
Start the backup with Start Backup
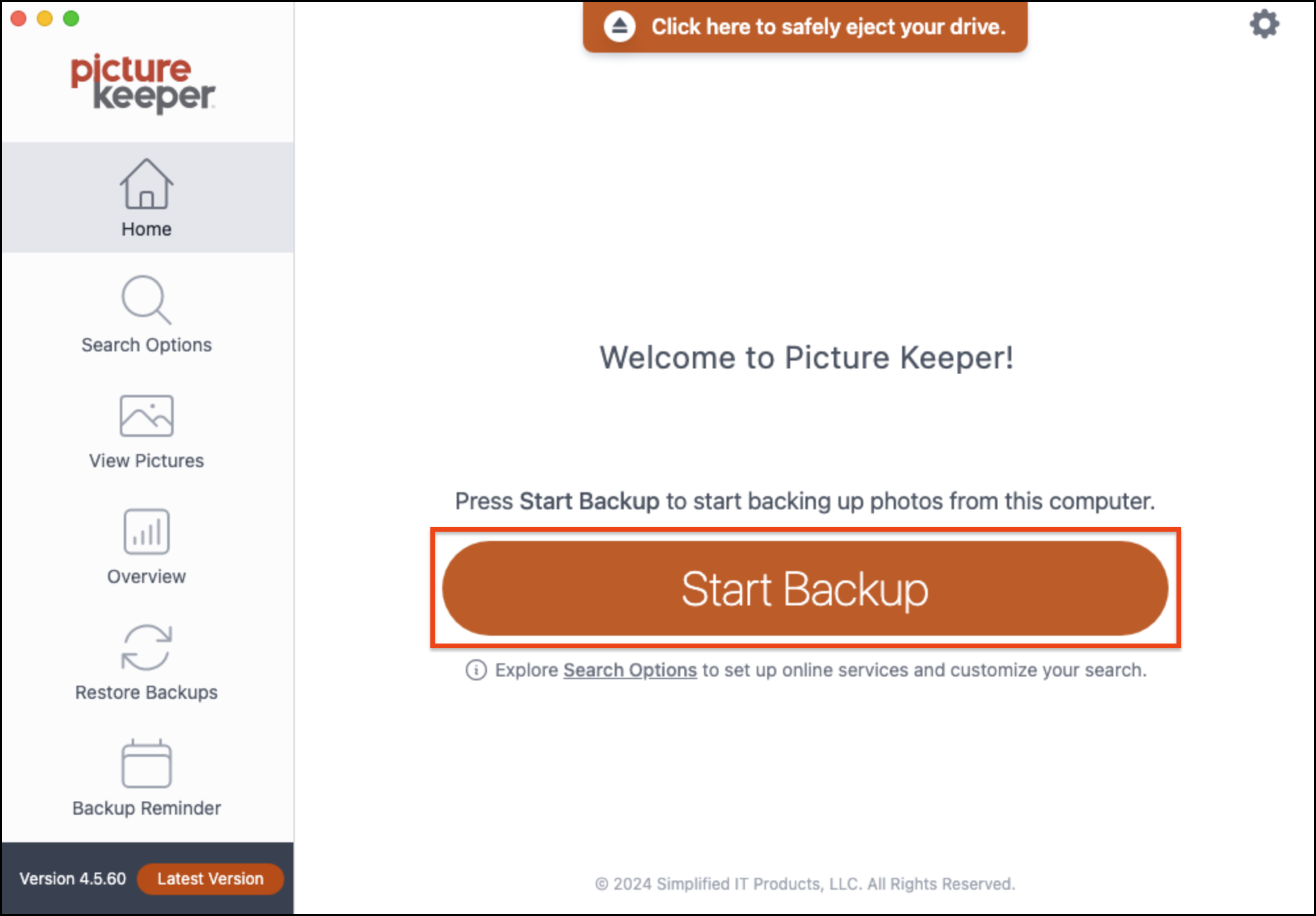coord(805,588)
